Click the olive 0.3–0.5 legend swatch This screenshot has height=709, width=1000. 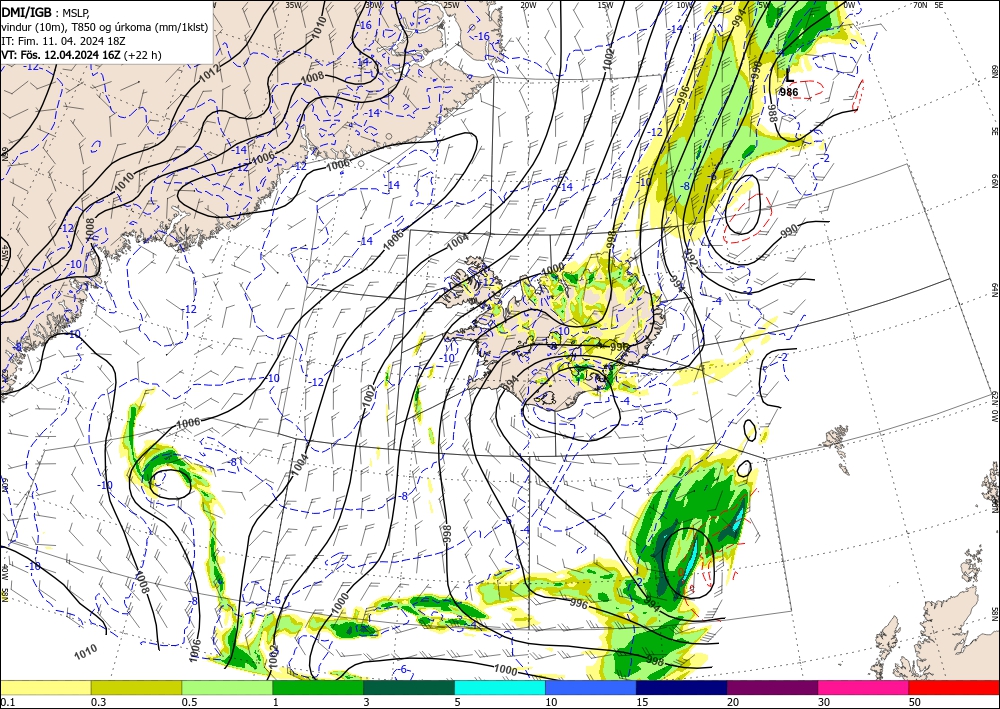coord(136,688)
